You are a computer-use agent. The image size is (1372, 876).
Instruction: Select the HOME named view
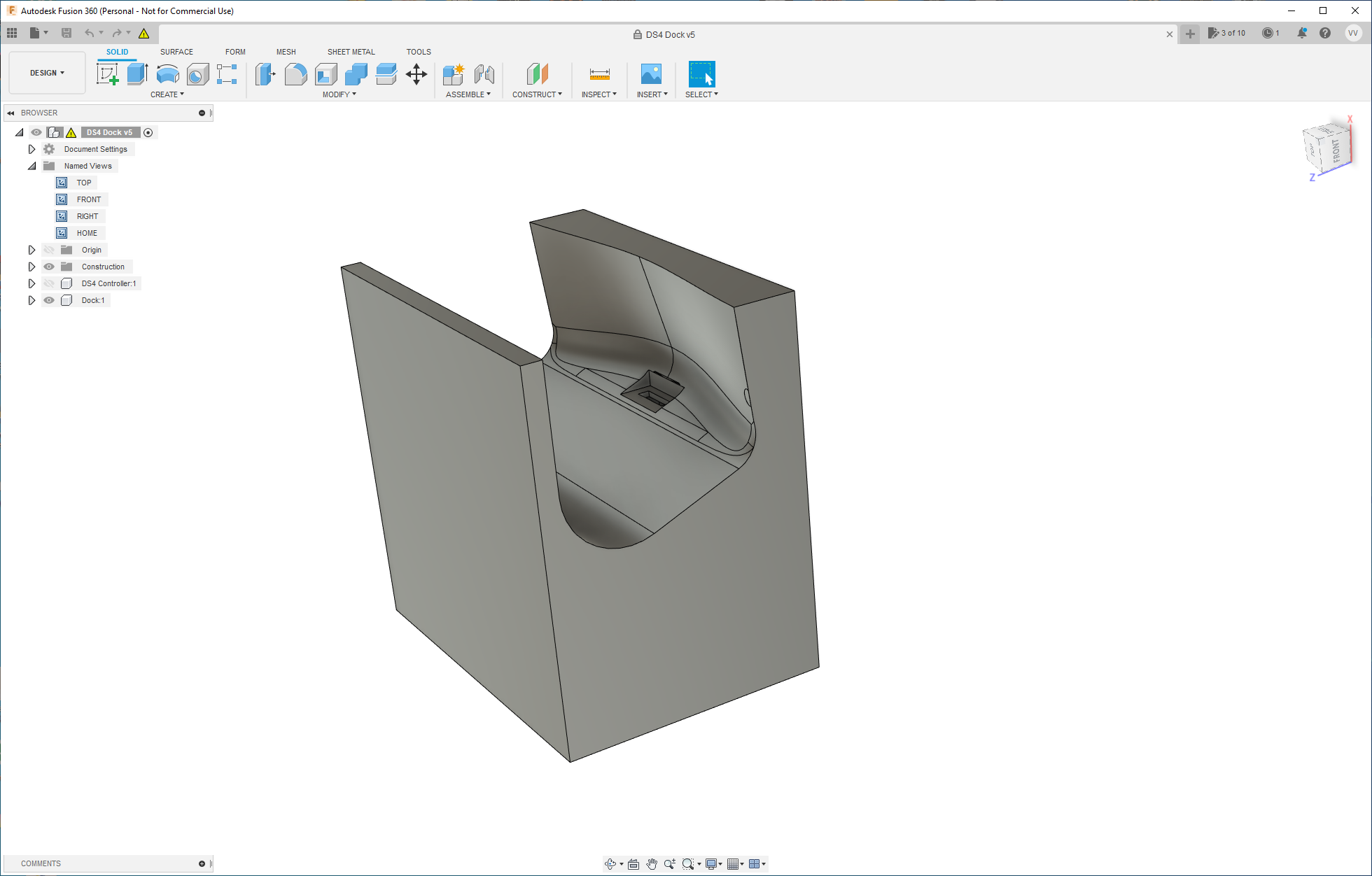coord(87,233)
